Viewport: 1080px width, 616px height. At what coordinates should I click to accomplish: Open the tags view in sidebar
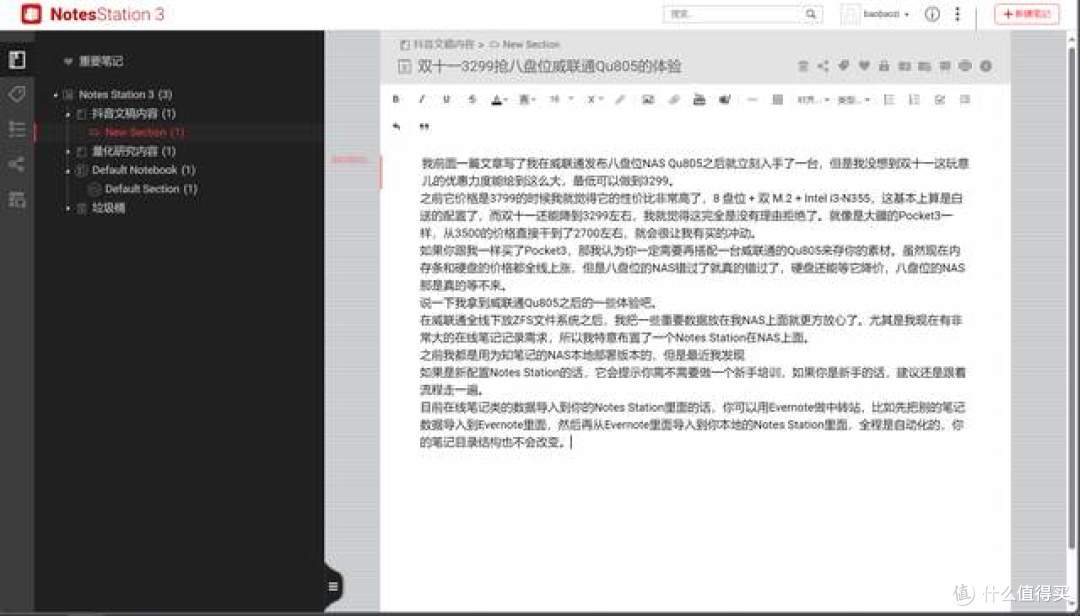tap(17, 93)
